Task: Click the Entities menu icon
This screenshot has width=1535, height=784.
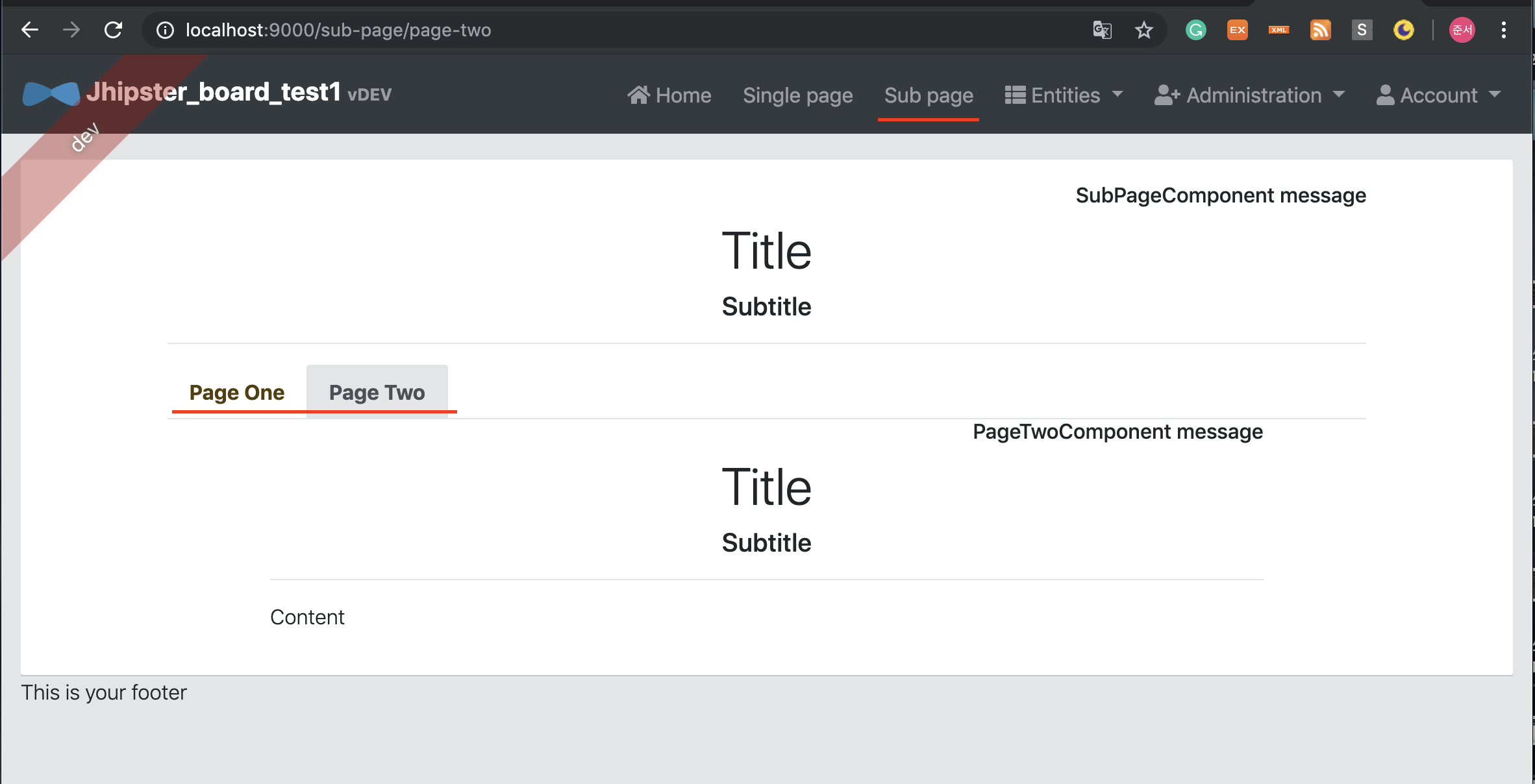Action: coord(1014,94)
